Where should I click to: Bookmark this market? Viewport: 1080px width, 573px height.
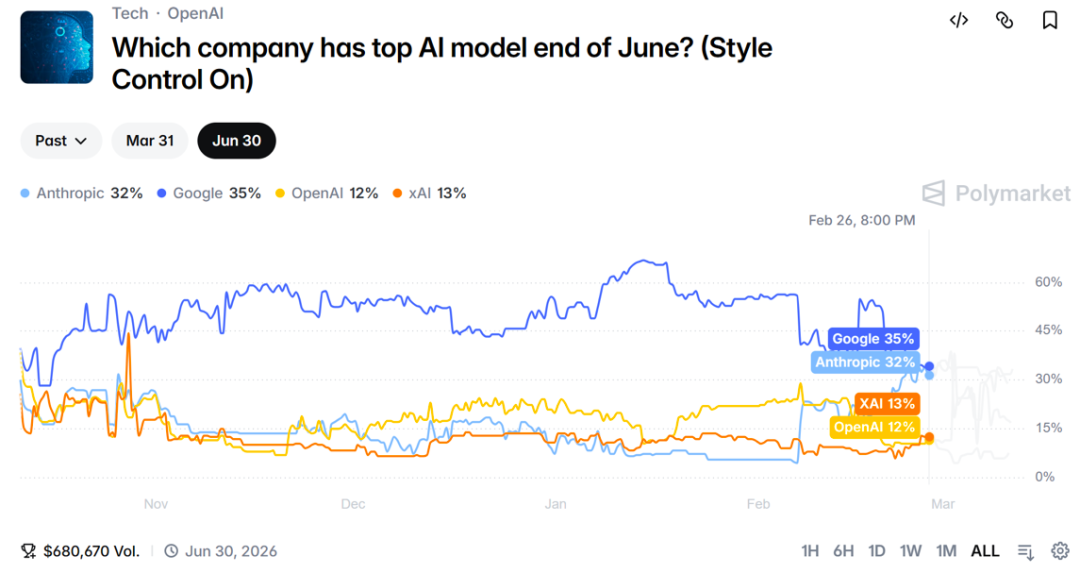click(x=1050, y=20)
